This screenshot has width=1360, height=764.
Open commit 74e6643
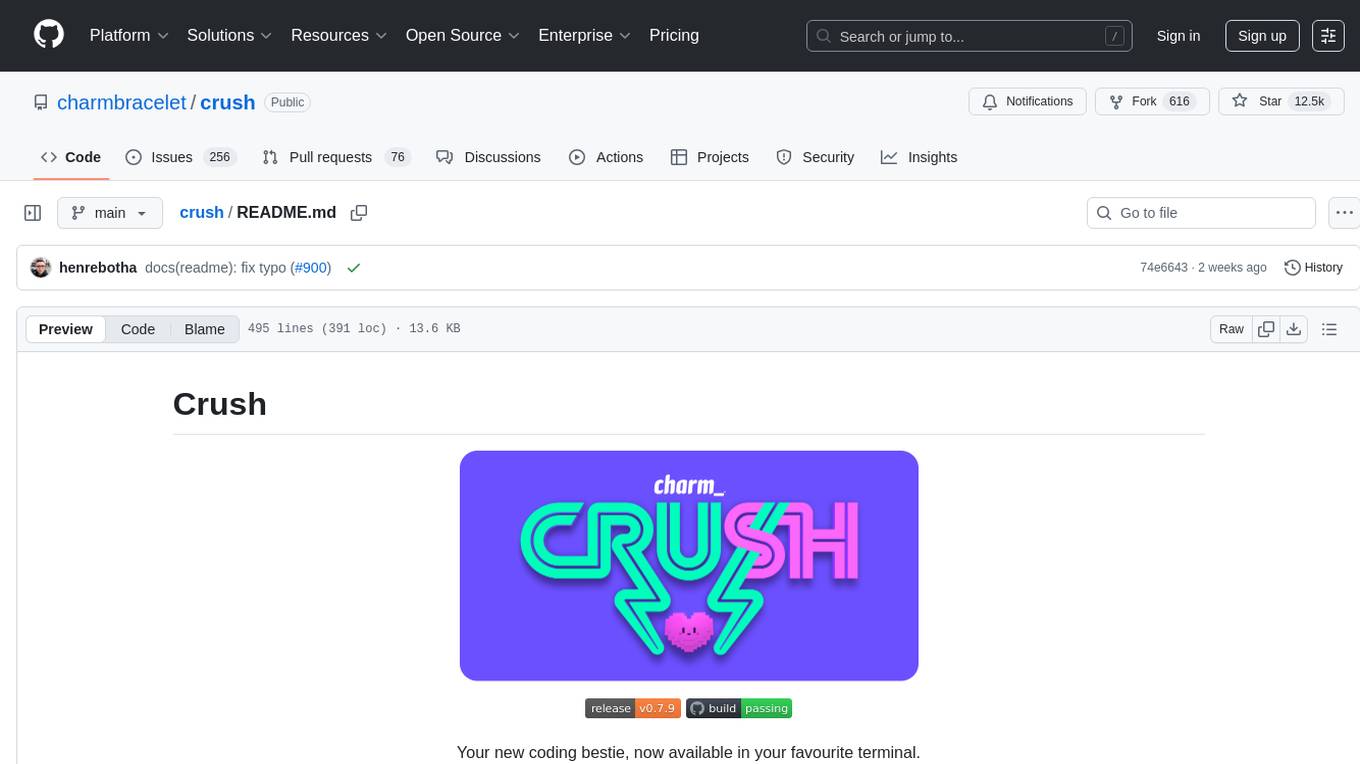click(x=1164, y=268)
